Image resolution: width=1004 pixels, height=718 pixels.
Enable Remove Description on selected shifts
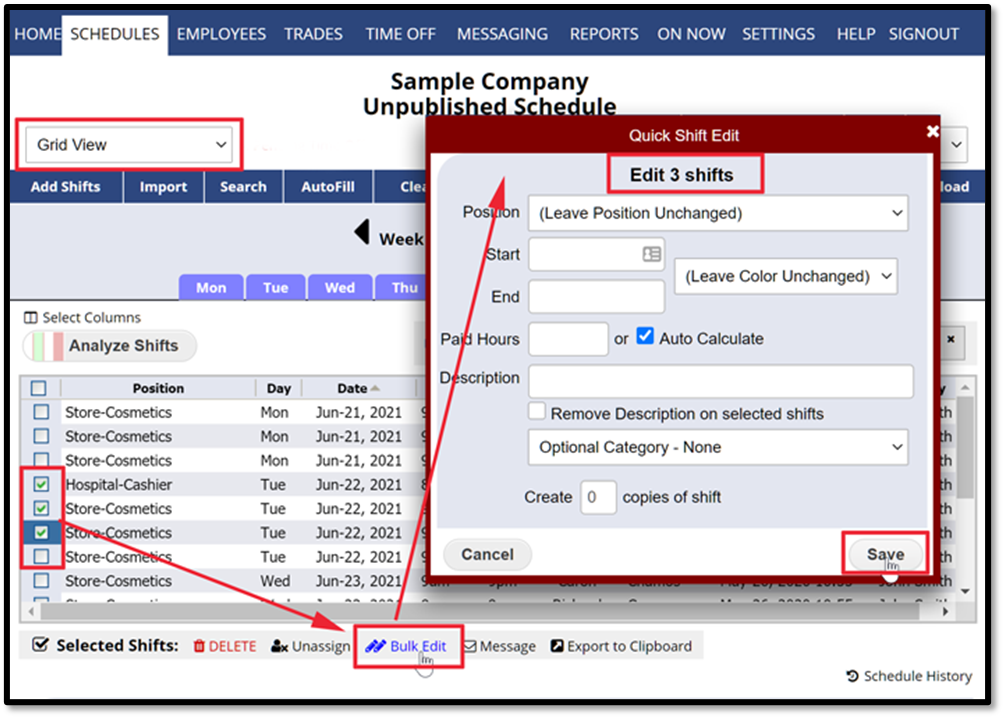coord(537,411)
